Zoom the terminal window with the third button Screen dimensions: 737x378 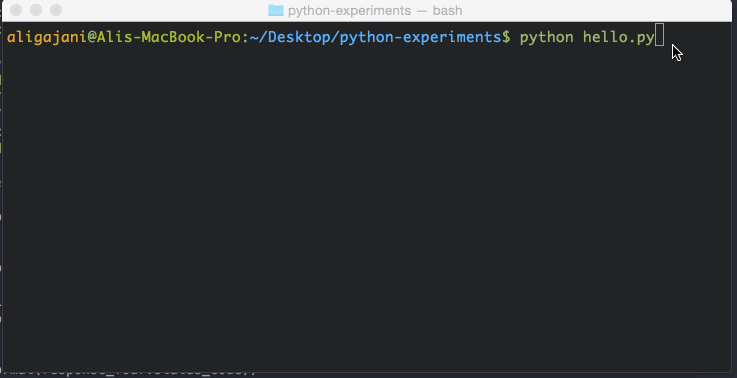[x=56, y=10]
